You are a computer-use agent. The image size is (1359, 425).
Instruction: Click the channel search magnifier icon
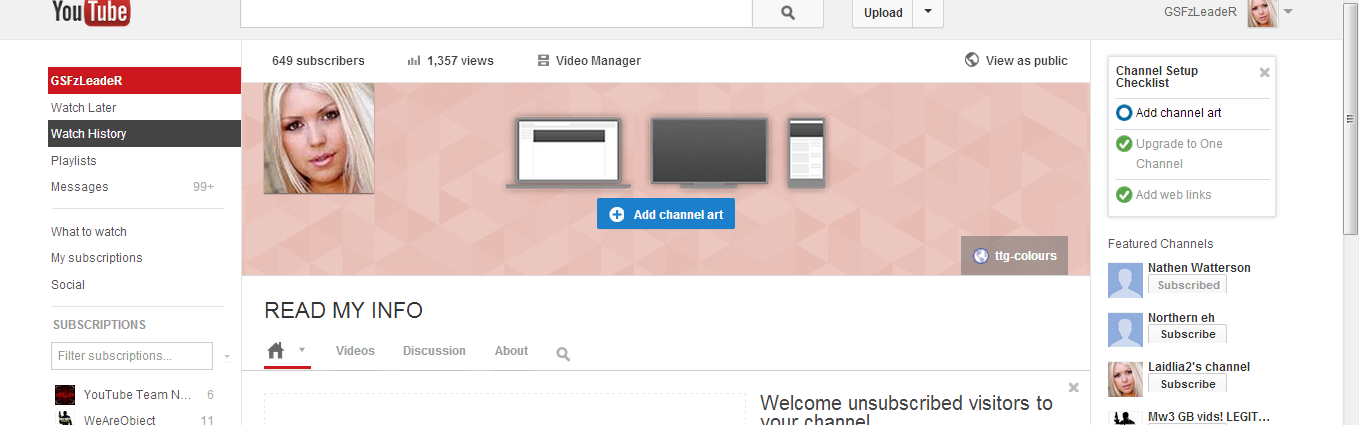(x=563, y=354)
